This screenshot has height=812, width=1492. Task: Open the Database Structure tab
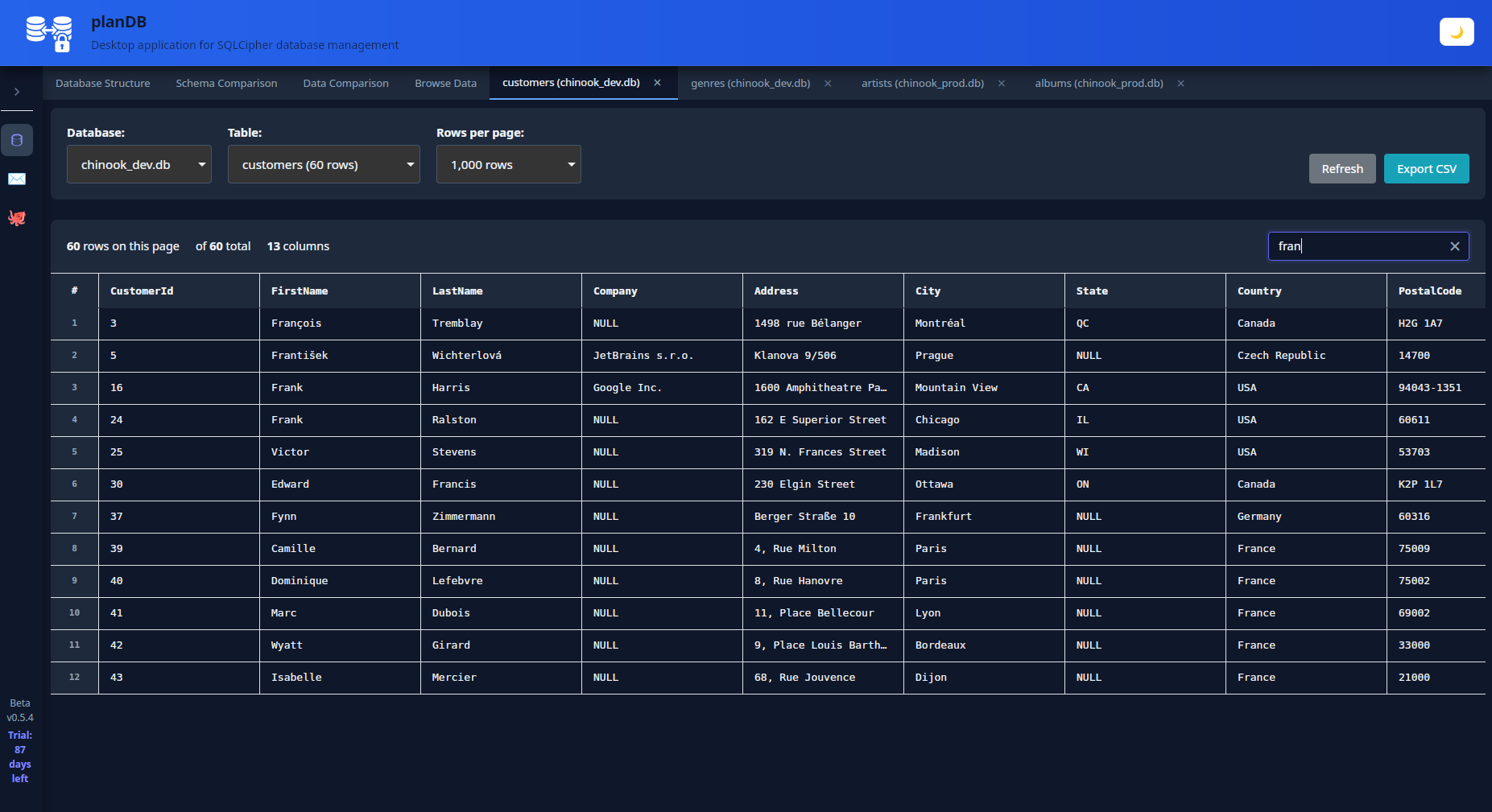tap(102, 83)
